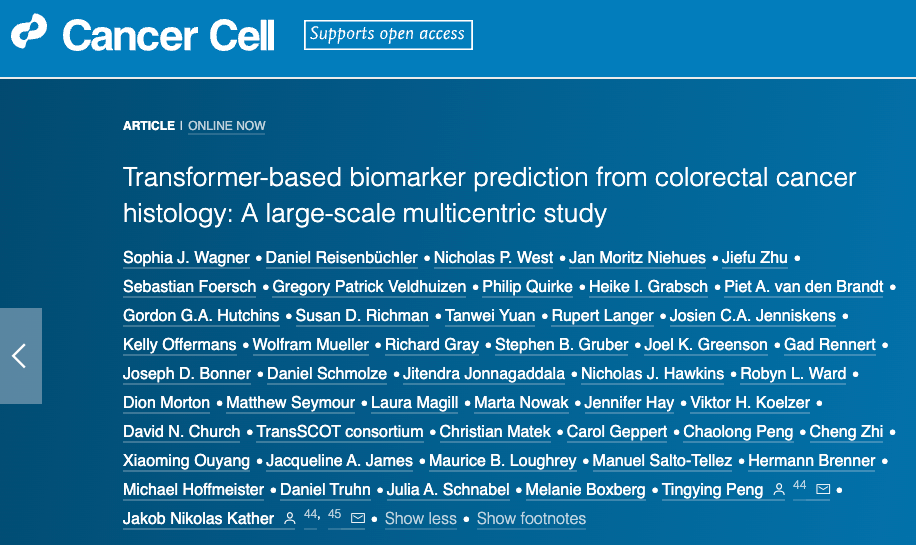Select author Philip Quirke
Image resolution: width=916 pixels, height=545 pixels.
coord(527,287)
